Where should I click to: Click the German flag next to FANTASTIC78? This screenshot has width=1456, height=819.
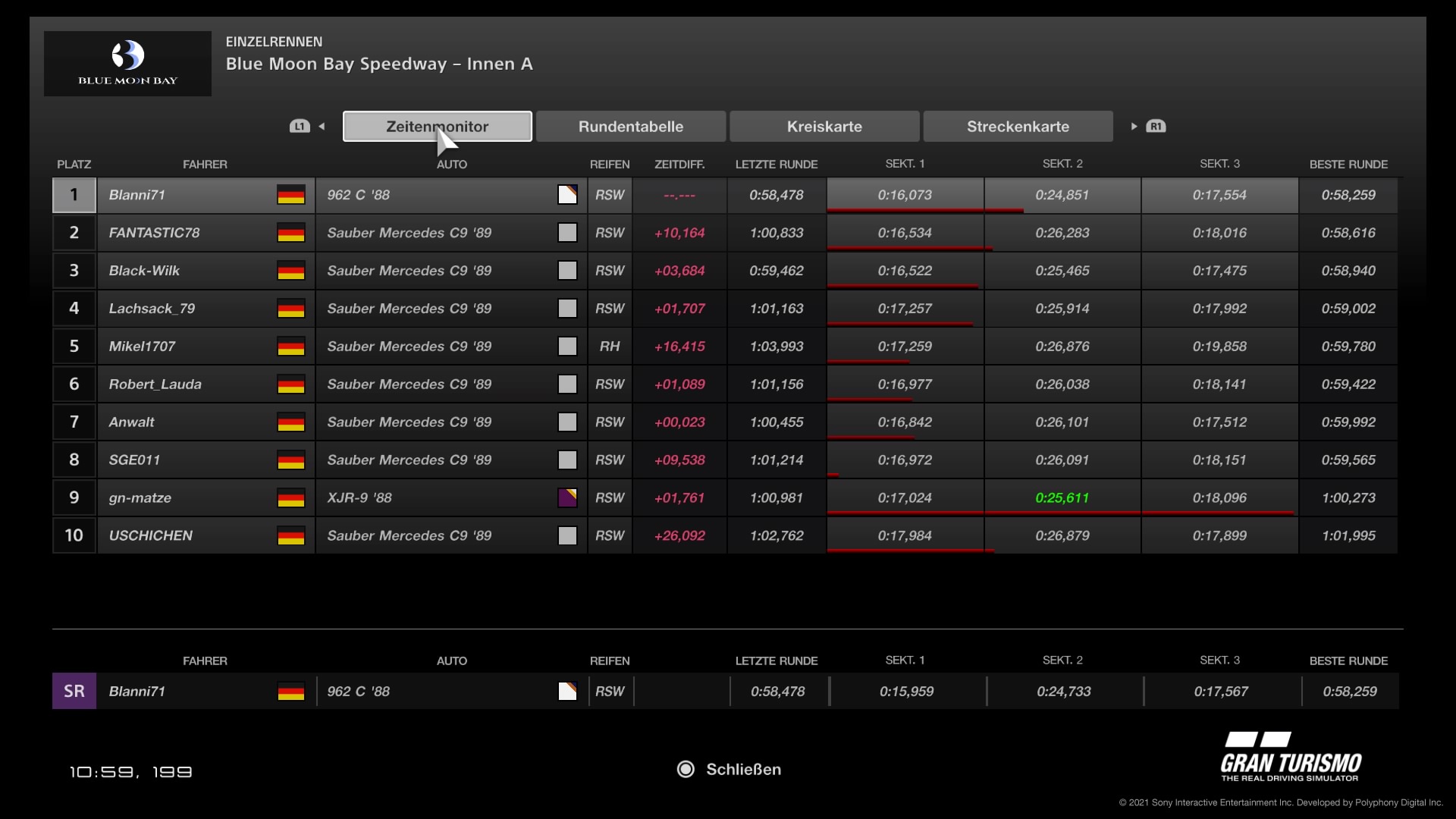tap(290, 233)
